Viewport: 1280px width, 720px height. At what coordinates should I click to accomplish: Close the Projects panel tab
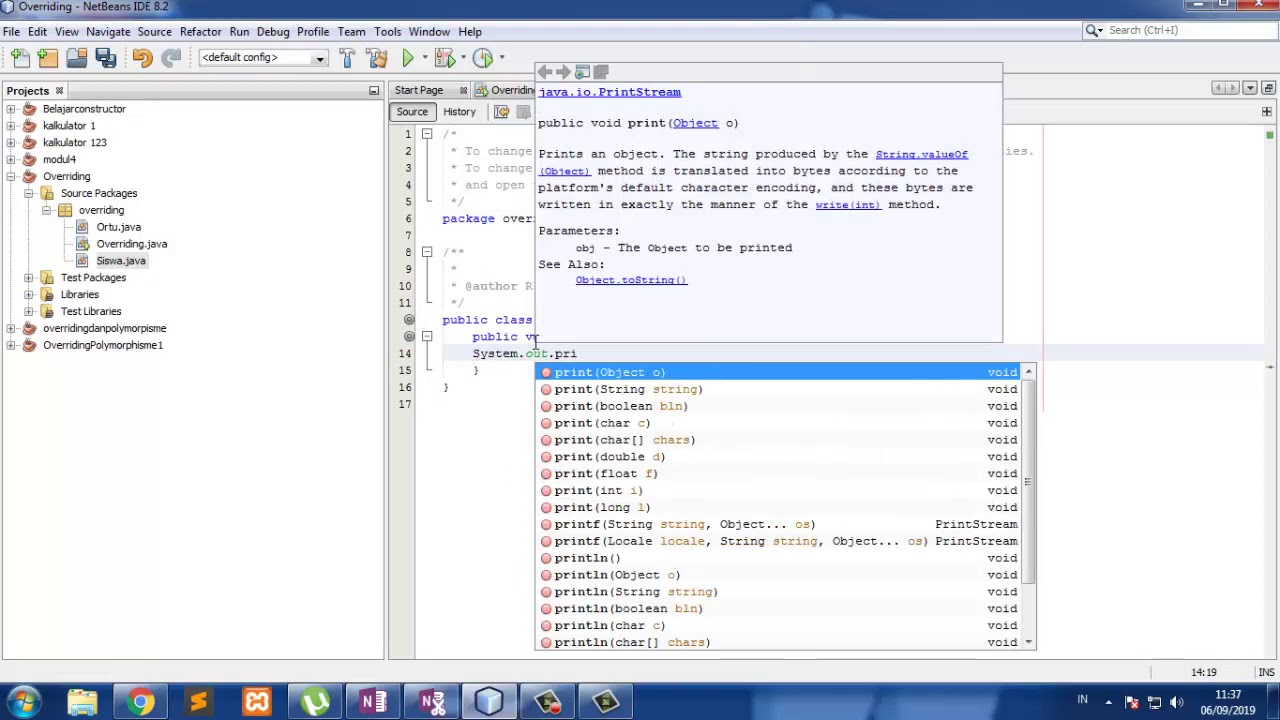coord(59,91)
